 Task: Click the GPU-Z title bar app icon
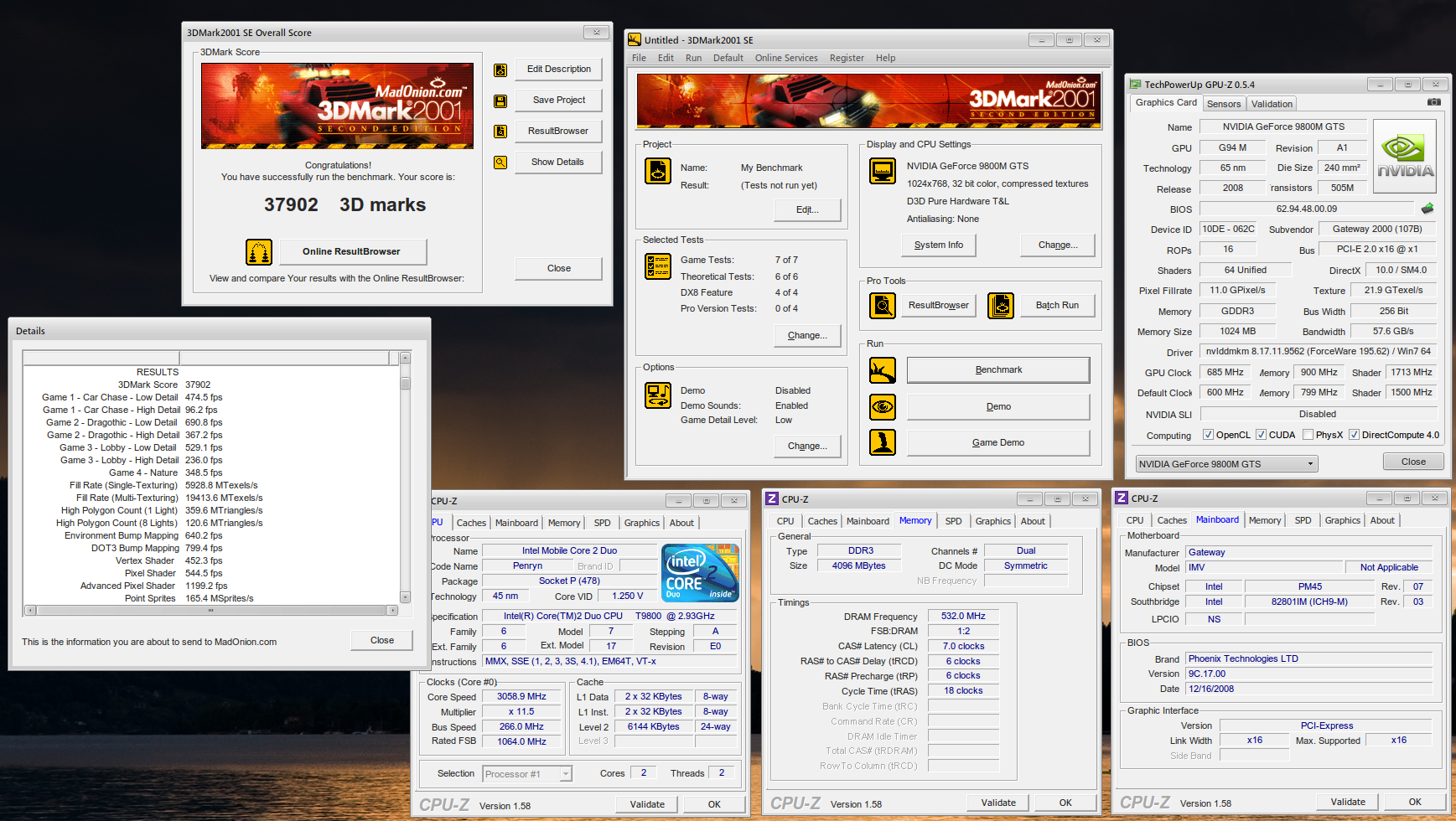[x=1136, y=85]
